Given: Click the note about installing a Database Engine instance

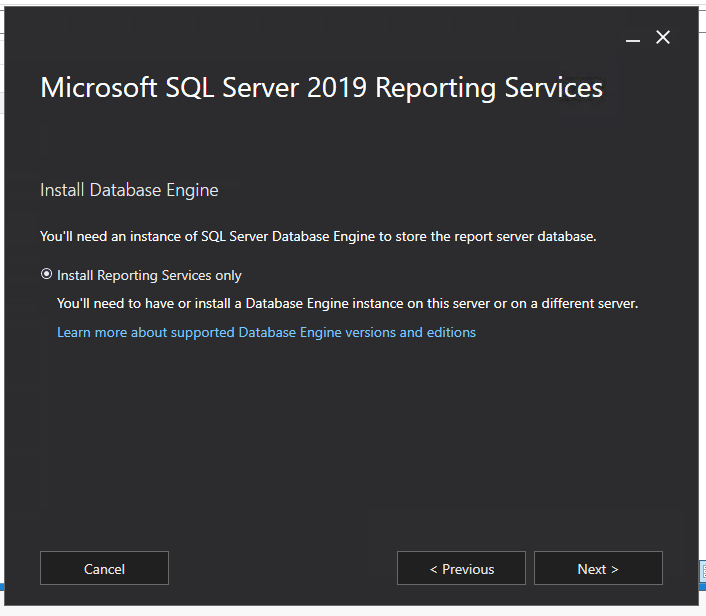Looking at the screenshot, I should coord(347,303).
